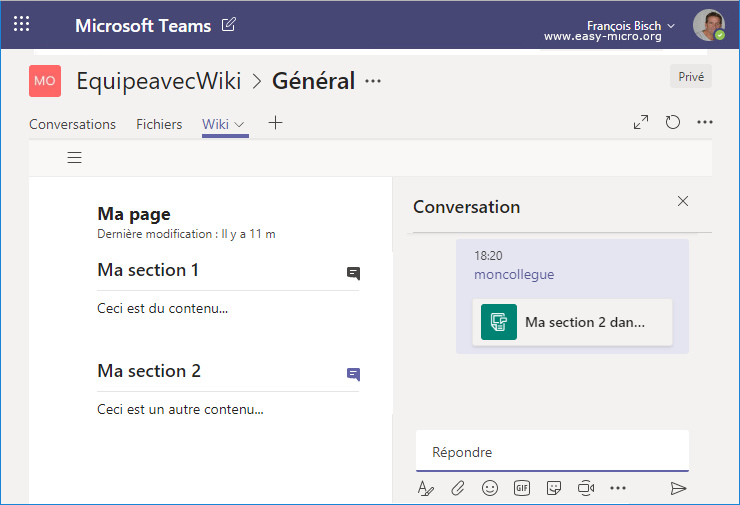This screenshot has width=740, height=505.
Task: Click the 18:20 message timestamp
Action: (488, 256)
